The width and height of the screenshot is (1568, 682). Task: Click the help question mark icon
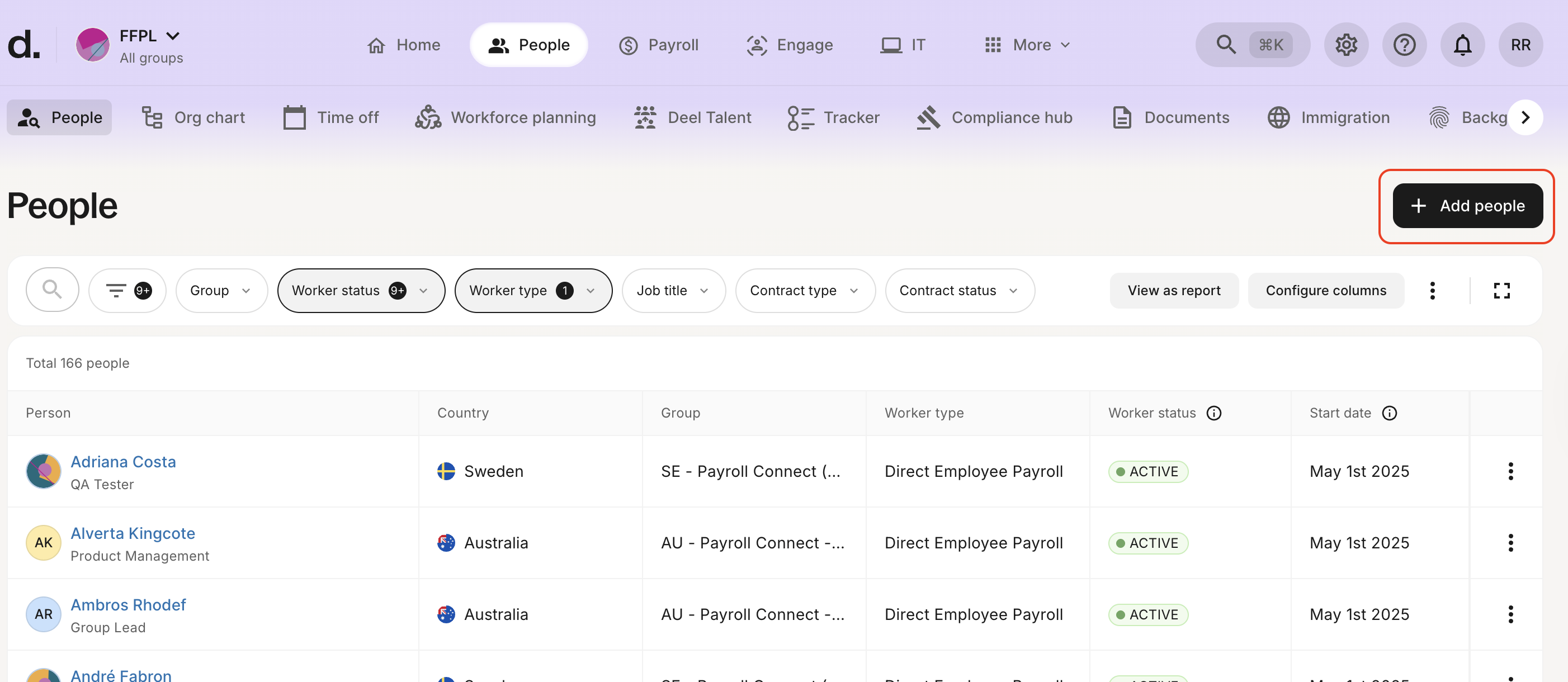1404,45
